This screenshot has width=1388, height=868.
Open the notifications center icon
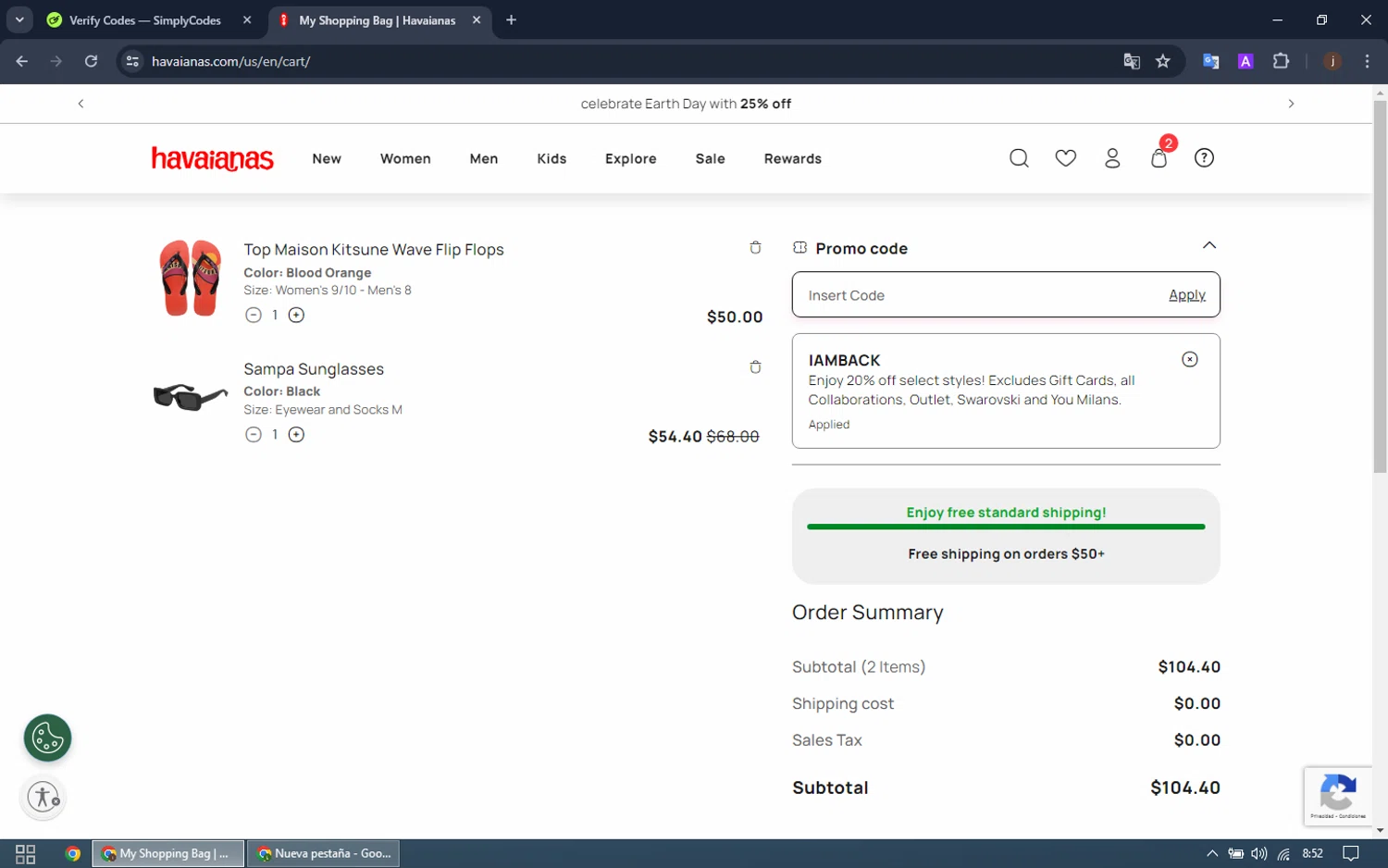click(x=1351, y=853)
